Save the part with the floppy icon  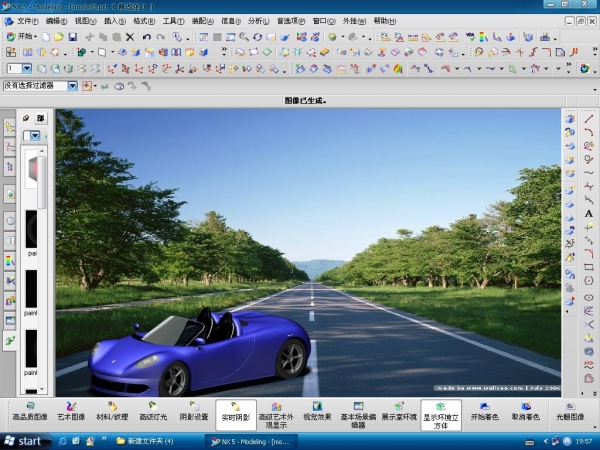(x=73, y=37)
